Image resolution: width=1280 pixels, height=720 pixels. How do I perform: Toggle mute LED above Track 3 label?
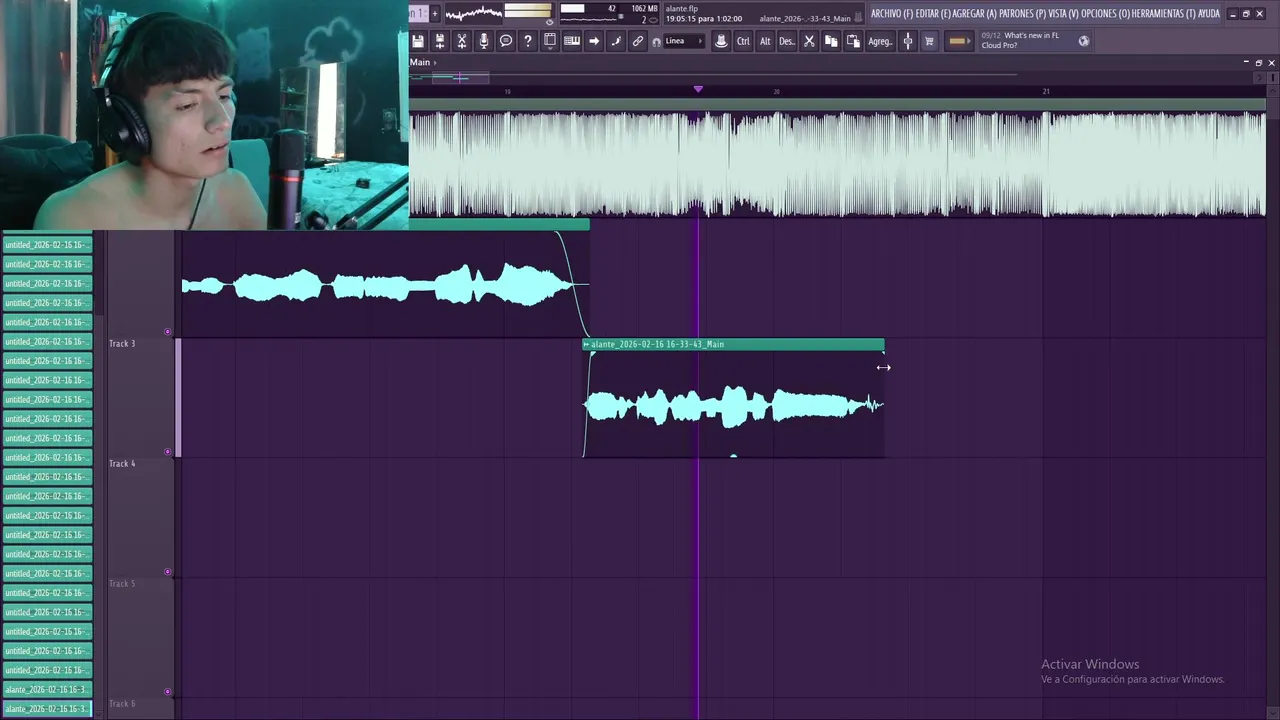(x=167, y=332)
